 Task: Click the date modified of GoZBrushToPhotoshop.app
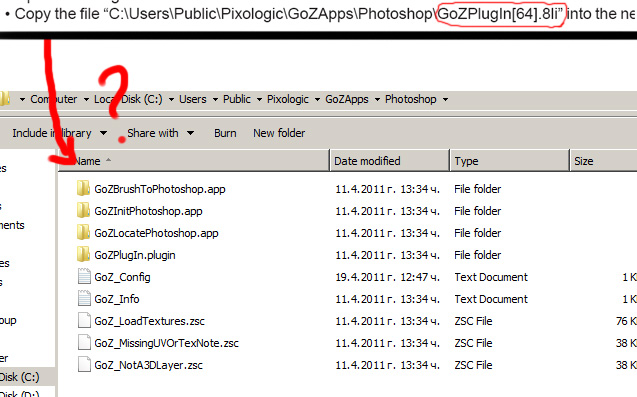(x=388, y=189)
